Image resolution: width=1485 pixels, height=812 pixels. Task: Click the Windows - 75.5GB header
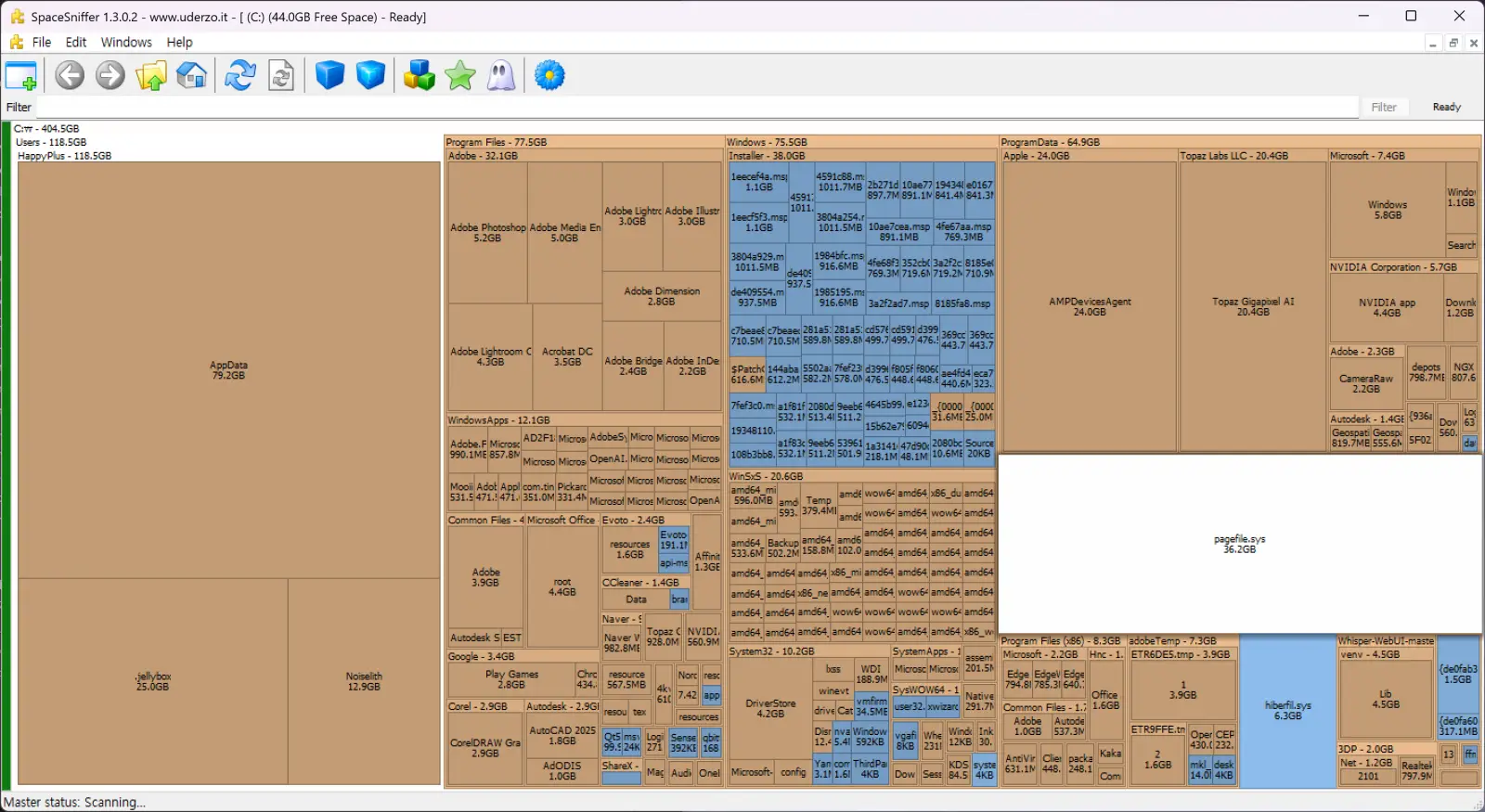pyautogui.click(x=767, y=142)
